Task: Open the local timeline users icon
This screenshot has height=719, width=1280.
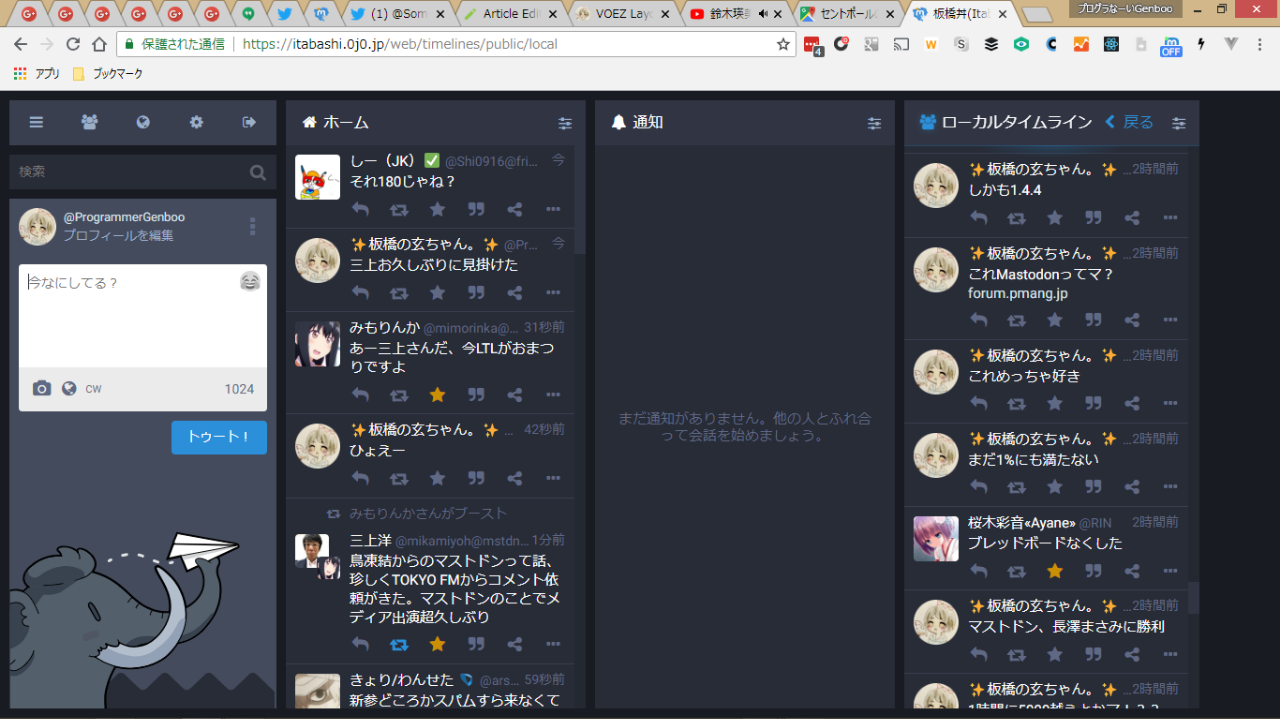Action: tap(90, 122)
